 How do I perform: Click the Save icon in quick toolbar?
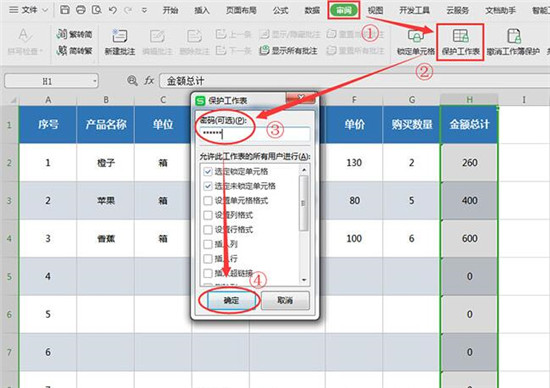click(65, 9)
